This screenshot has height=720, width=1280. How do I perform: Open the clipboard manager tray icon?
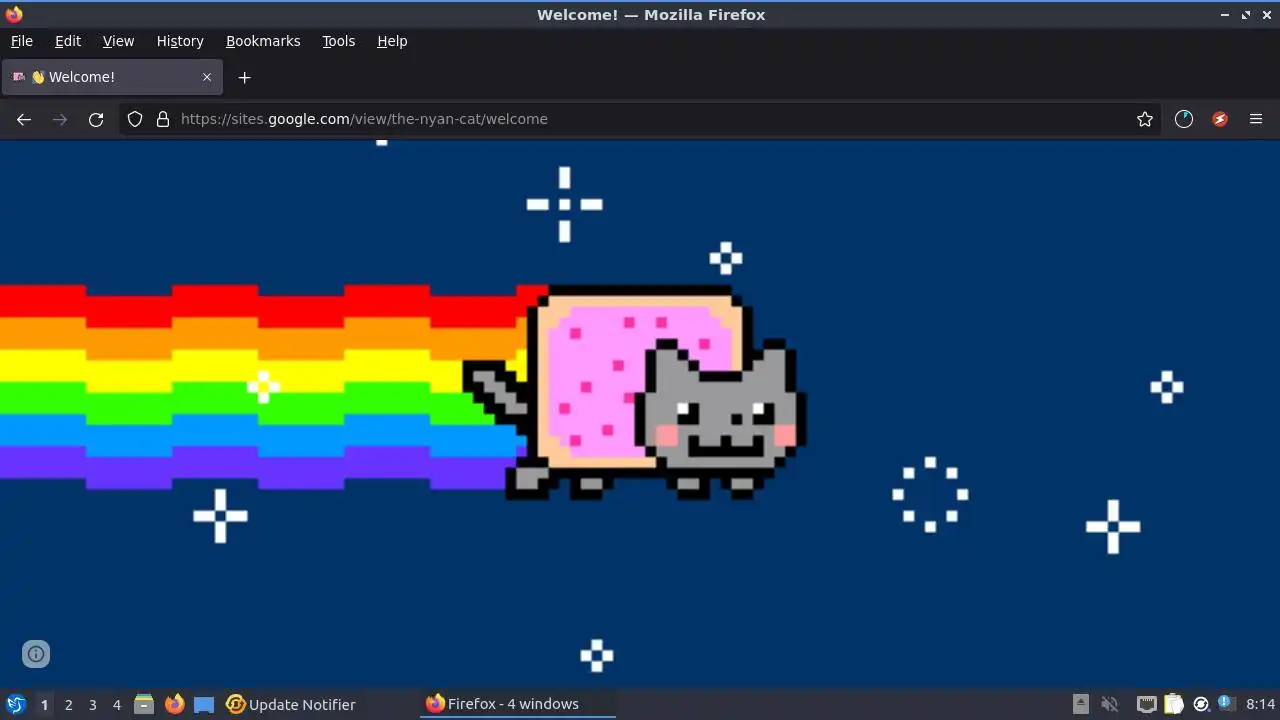coord(1174,704)
